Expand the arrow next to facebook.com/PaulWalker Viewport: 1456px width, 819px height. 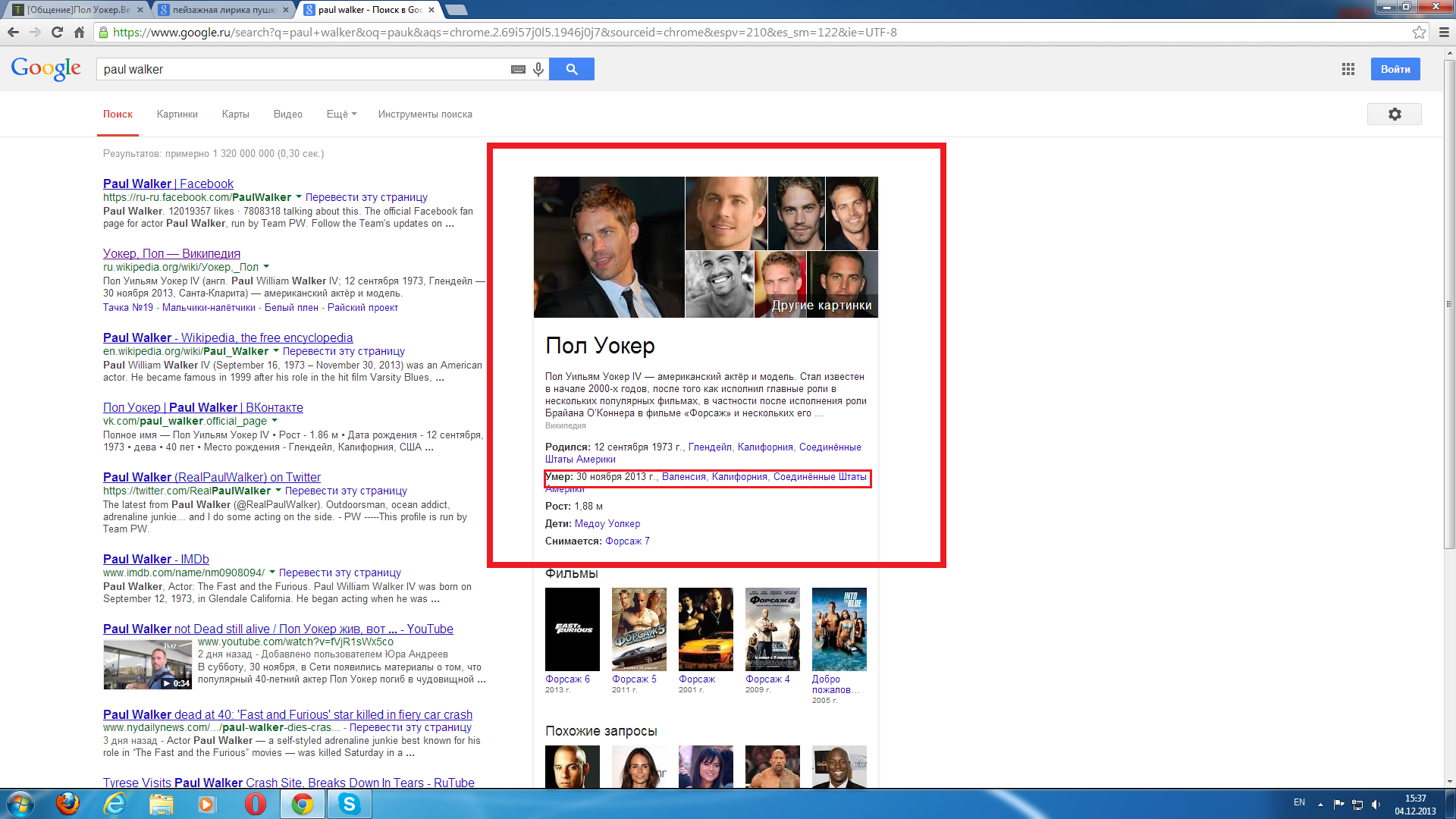click(x=298, y=197)
